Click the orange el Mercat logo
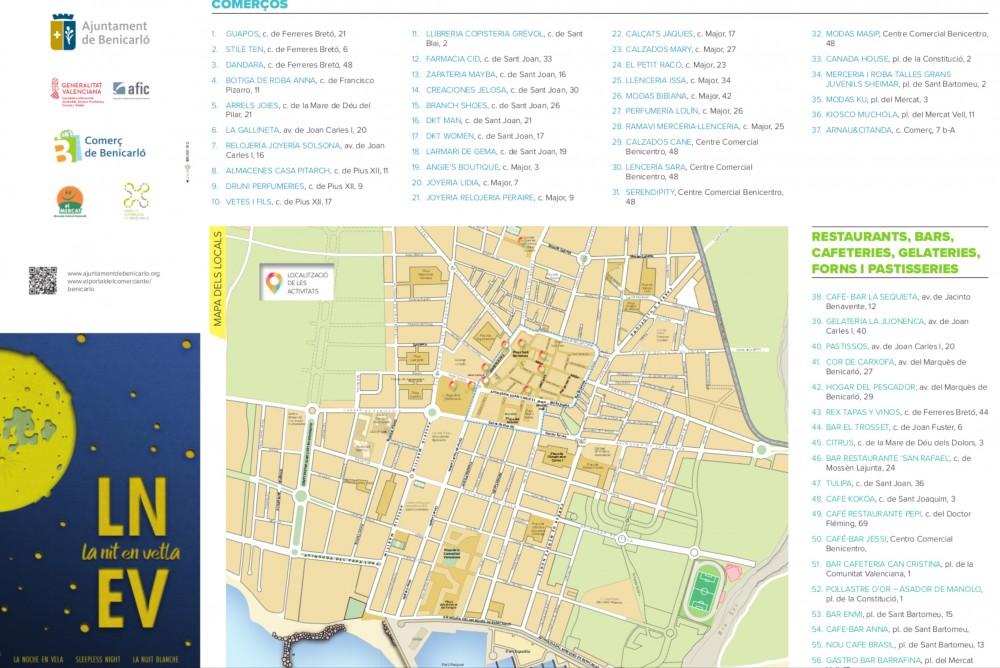 point(73,199)
